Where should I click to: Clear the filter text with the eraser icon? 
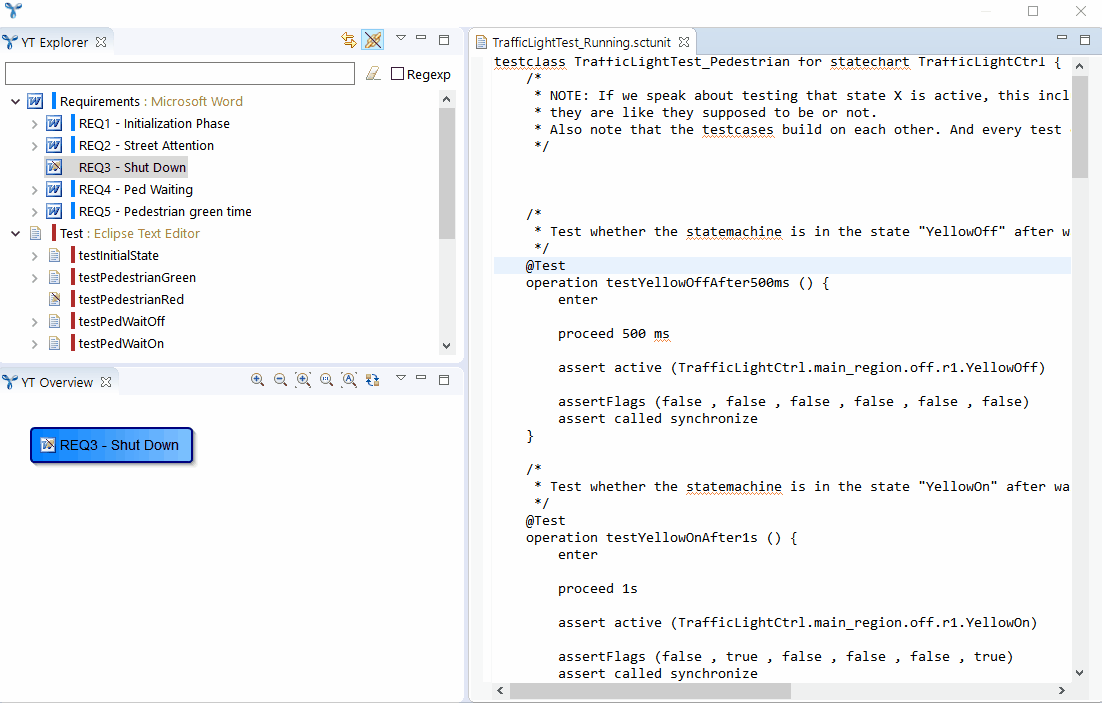click(373, 73)
